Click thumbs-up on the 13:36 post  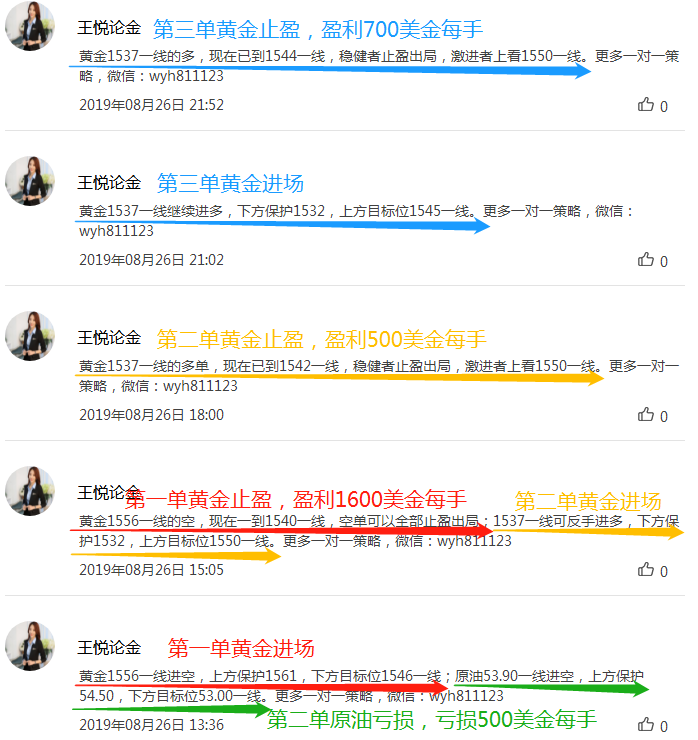[x=646, y=724]
